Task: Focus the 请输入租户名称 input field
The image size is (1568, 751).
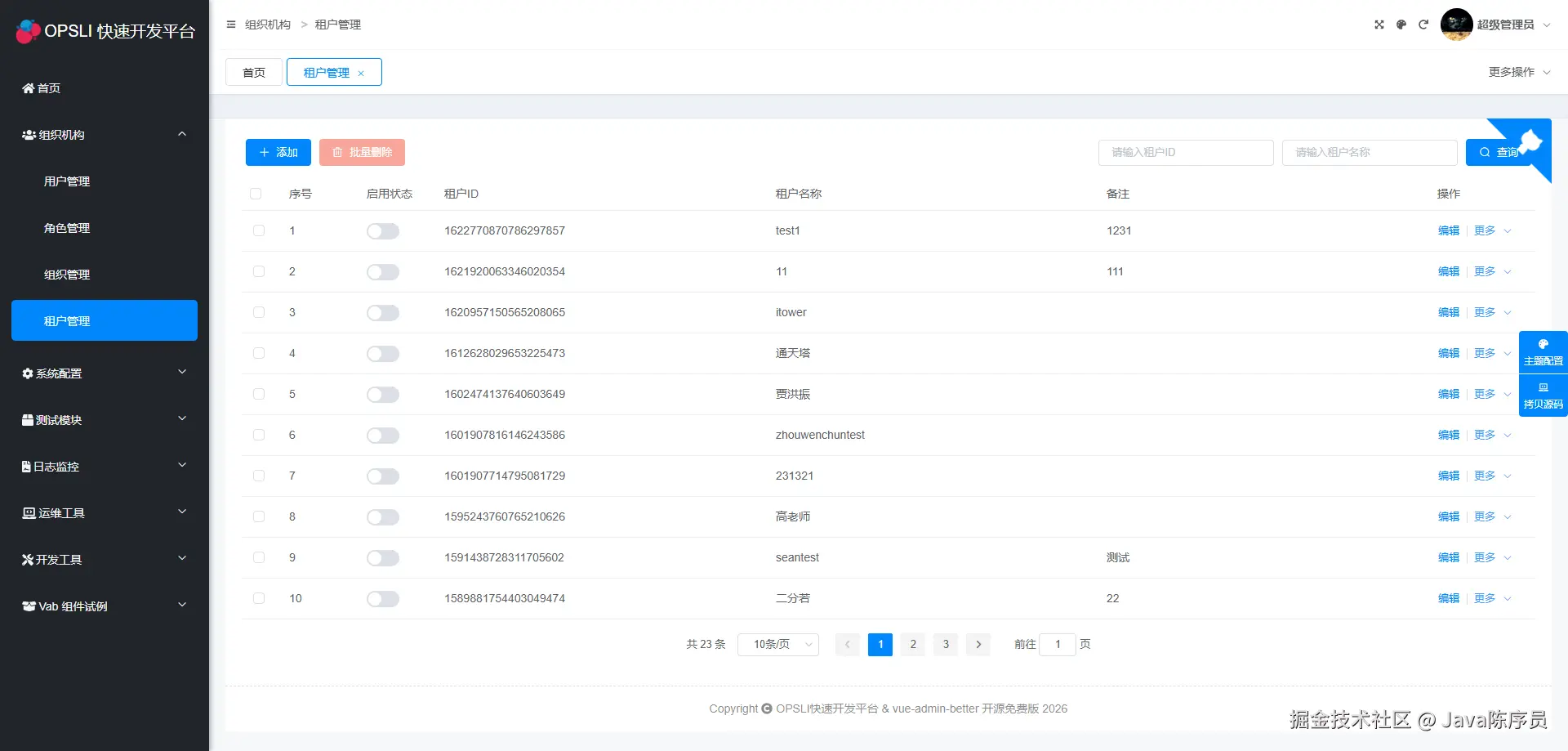Action: tap(1370, 152)
